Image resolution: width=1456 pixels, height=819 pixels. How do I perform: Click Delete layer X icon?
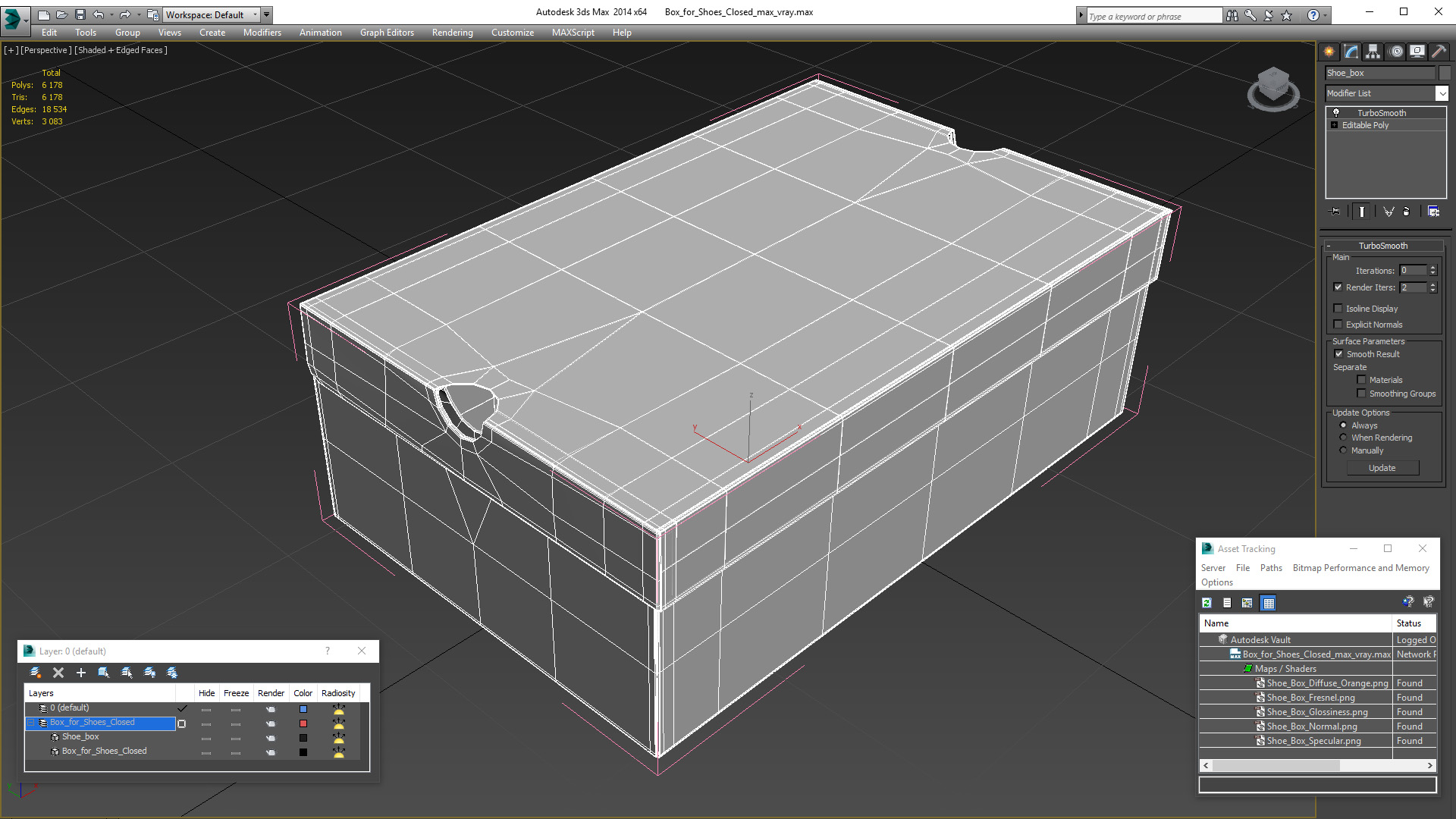[x=58, y=673]
